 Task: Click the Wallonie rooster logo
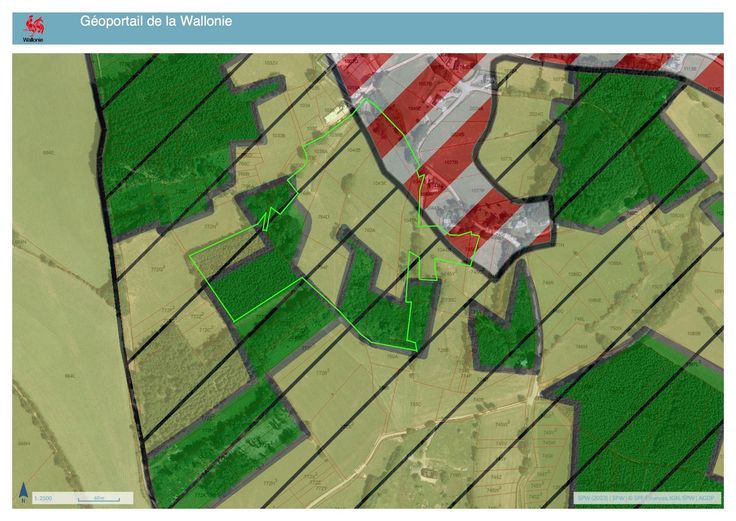point(35,27)
